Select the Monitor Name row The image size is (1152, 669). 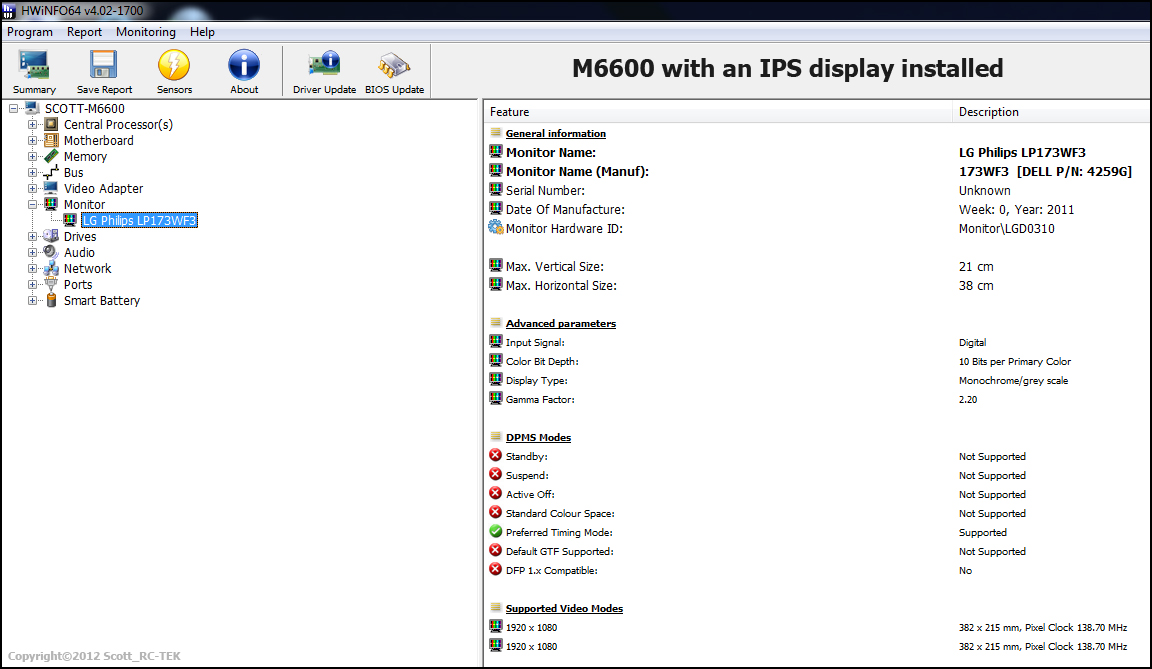[x=817, y=152]
